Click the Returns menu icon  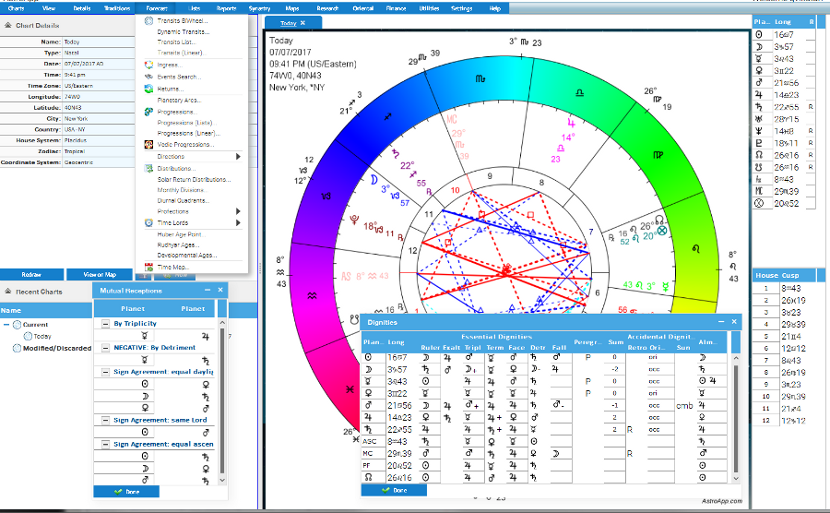pos(148,88)
